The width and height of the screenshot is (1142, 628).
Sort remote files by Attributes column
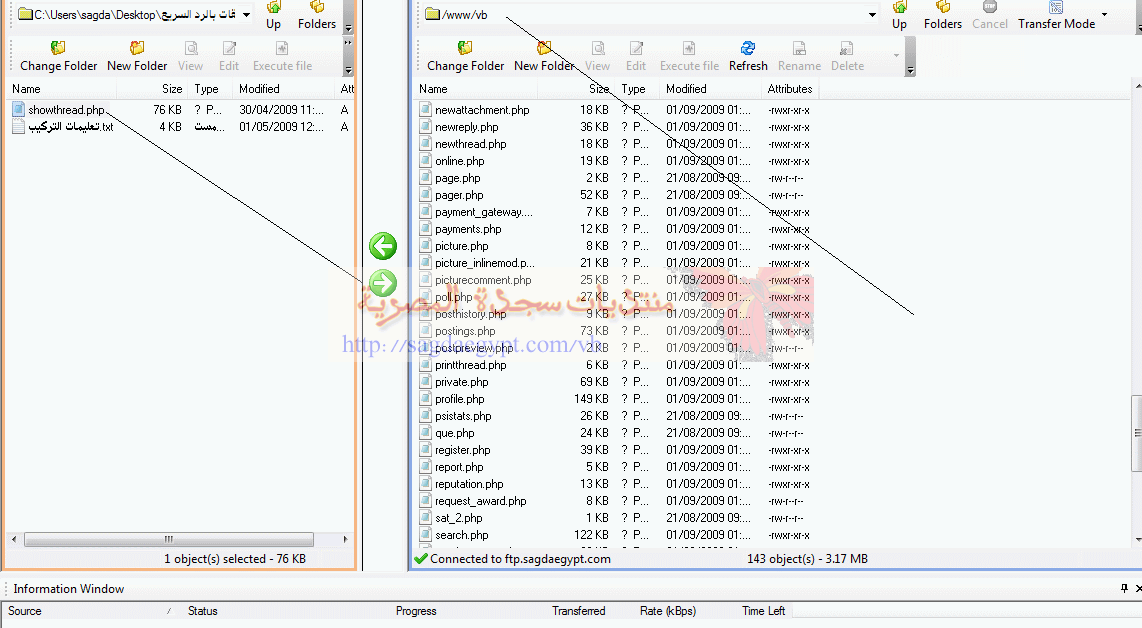(x=789, y=89)
